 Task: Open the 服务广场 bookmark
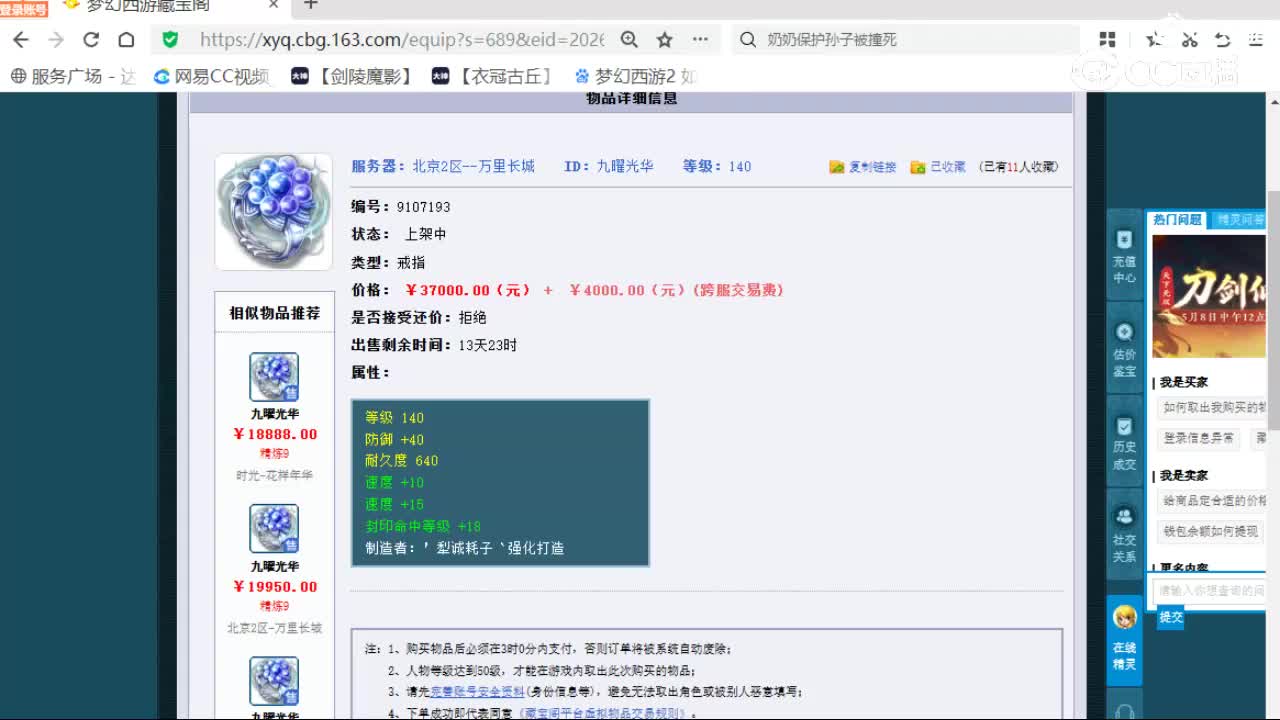tap(72, 76)
